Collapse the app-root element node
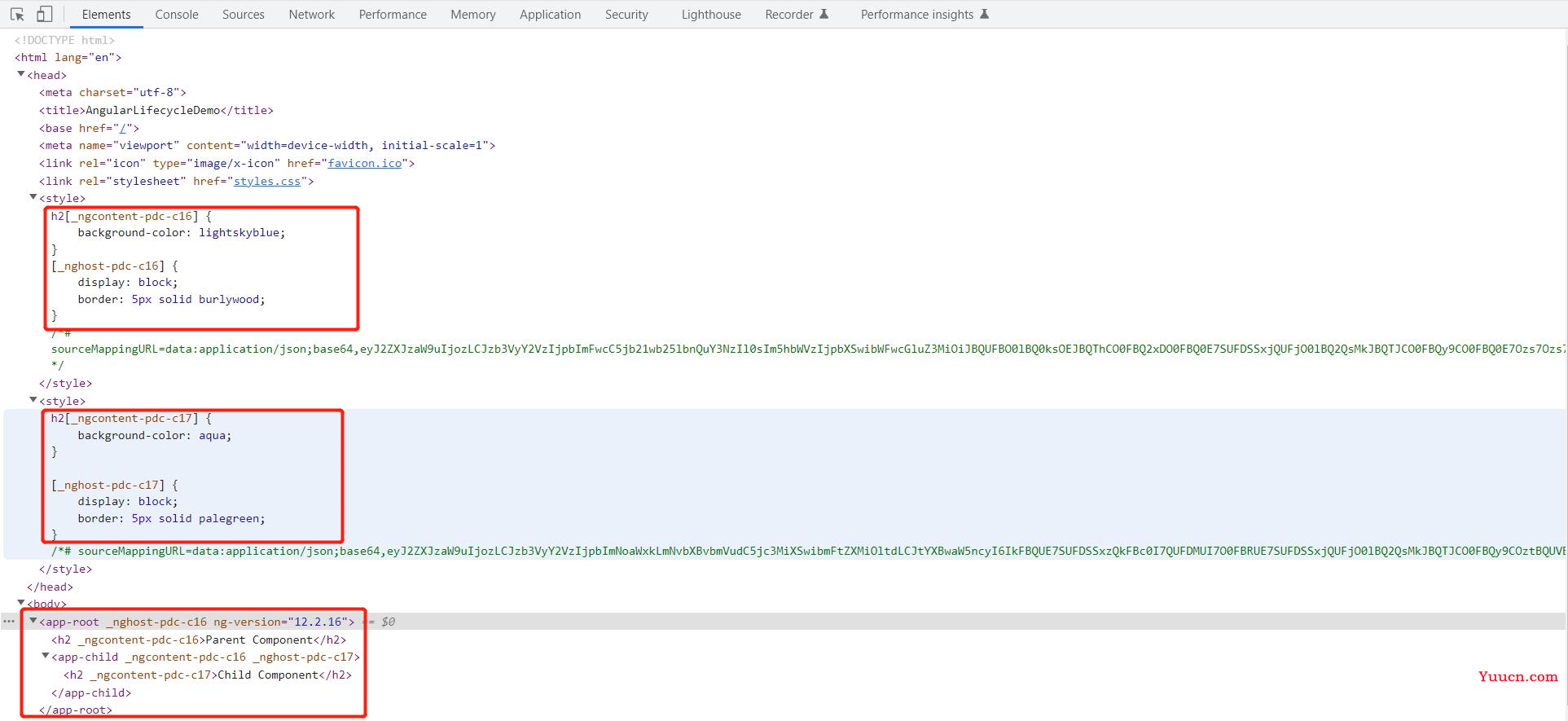This screenshot has height=721, width=1568. [x=33, y=621]
